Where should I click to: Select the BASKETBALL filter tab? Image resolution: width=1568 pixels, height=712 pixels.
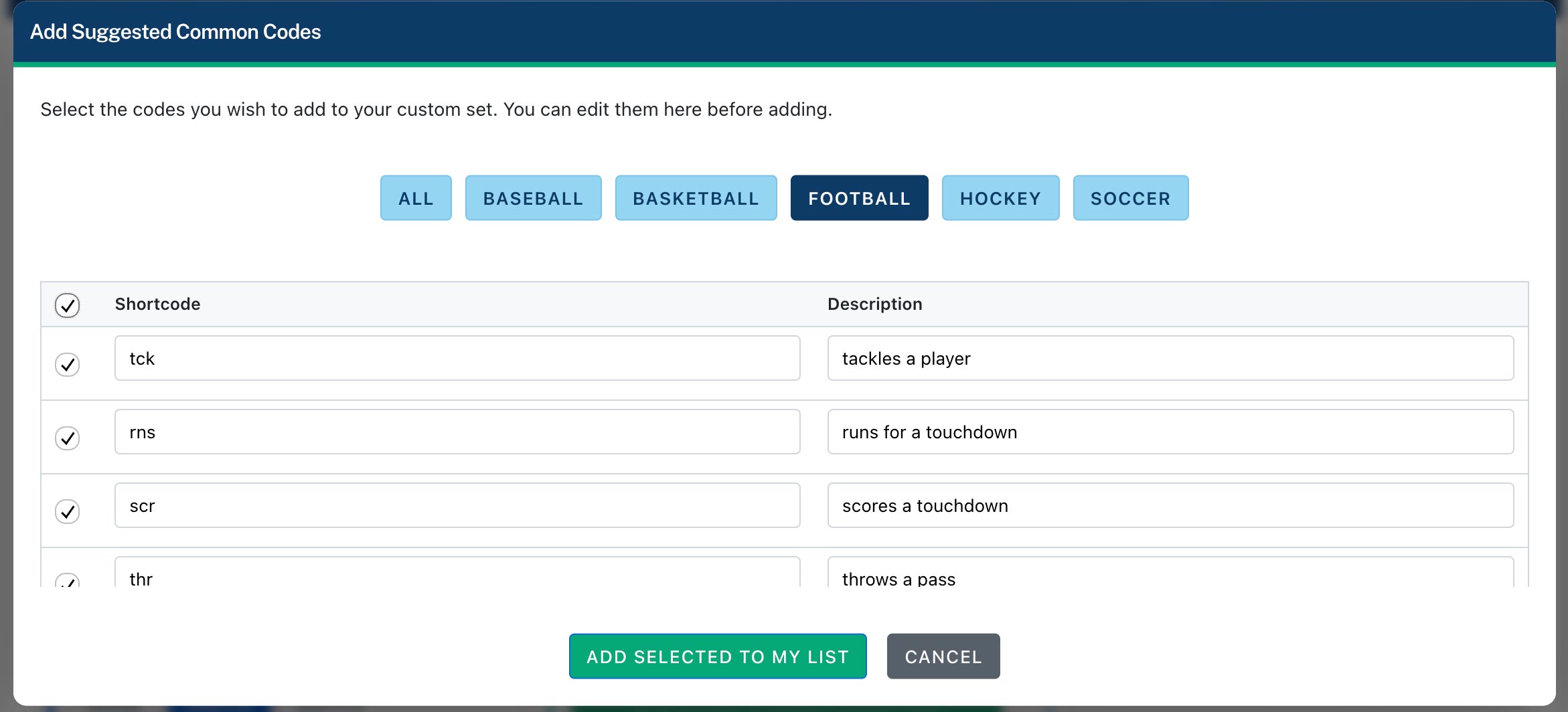click(695, 197)
